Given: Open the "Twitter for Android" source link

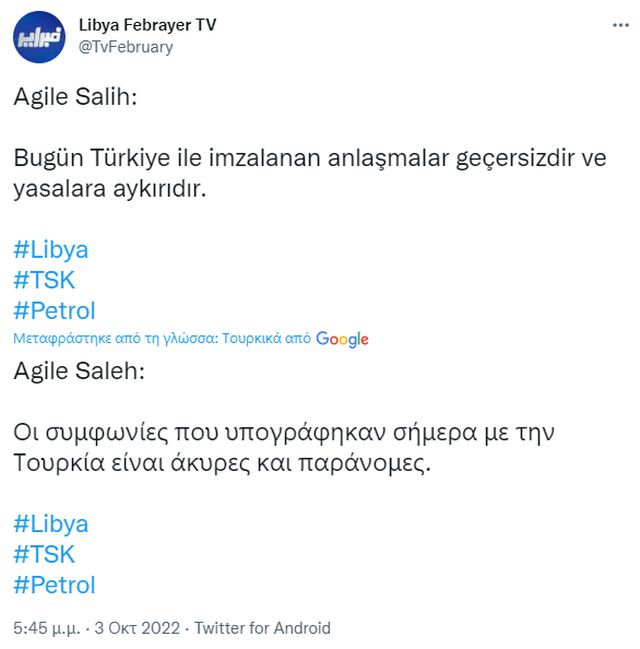Looking at the screenshot, I should (262, 628).
